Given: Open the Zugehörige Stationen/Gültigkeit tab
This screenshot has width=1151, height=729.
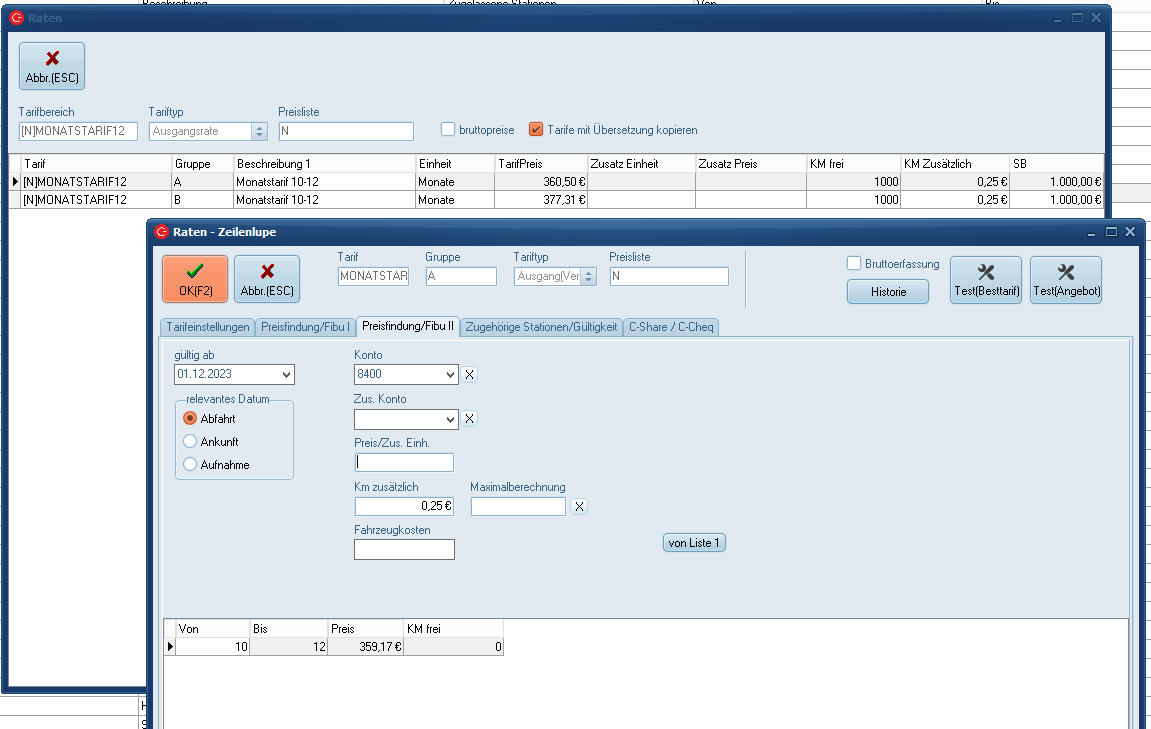Looking at the screenshot, I should coord(541,327).
